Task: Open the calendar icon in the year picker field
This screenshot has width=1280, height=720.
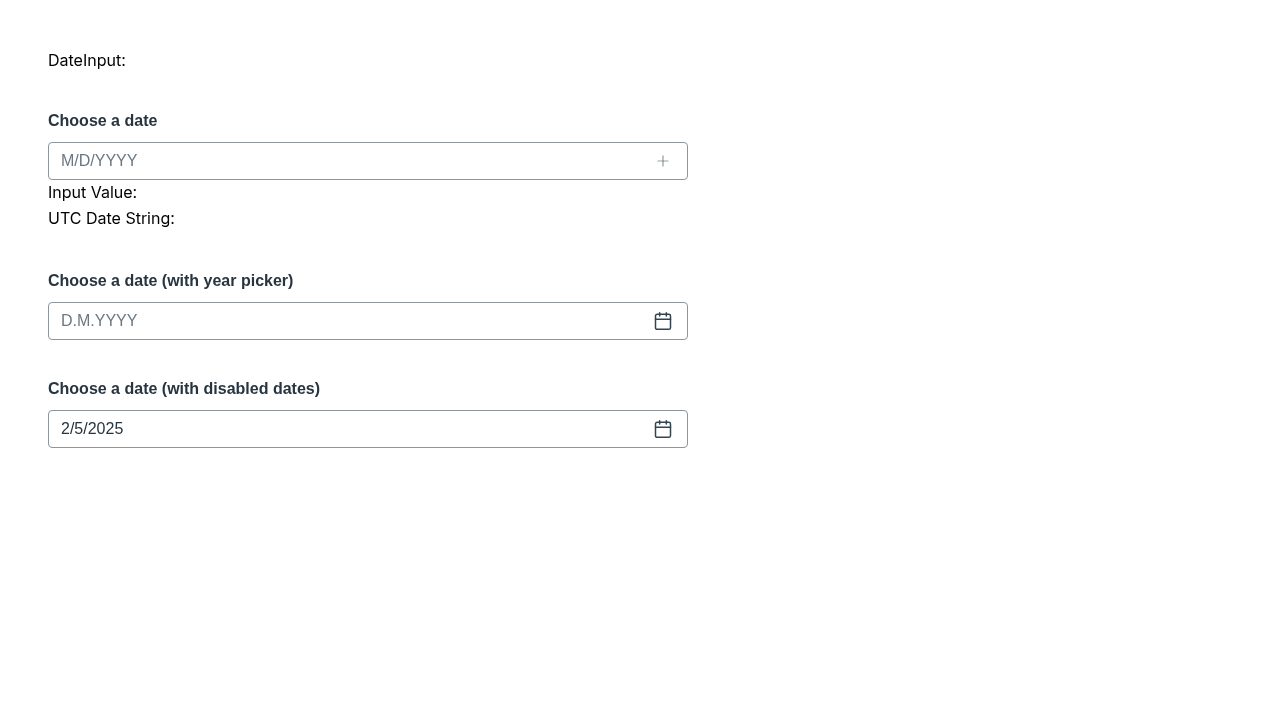Action: (x=663, y=321)
